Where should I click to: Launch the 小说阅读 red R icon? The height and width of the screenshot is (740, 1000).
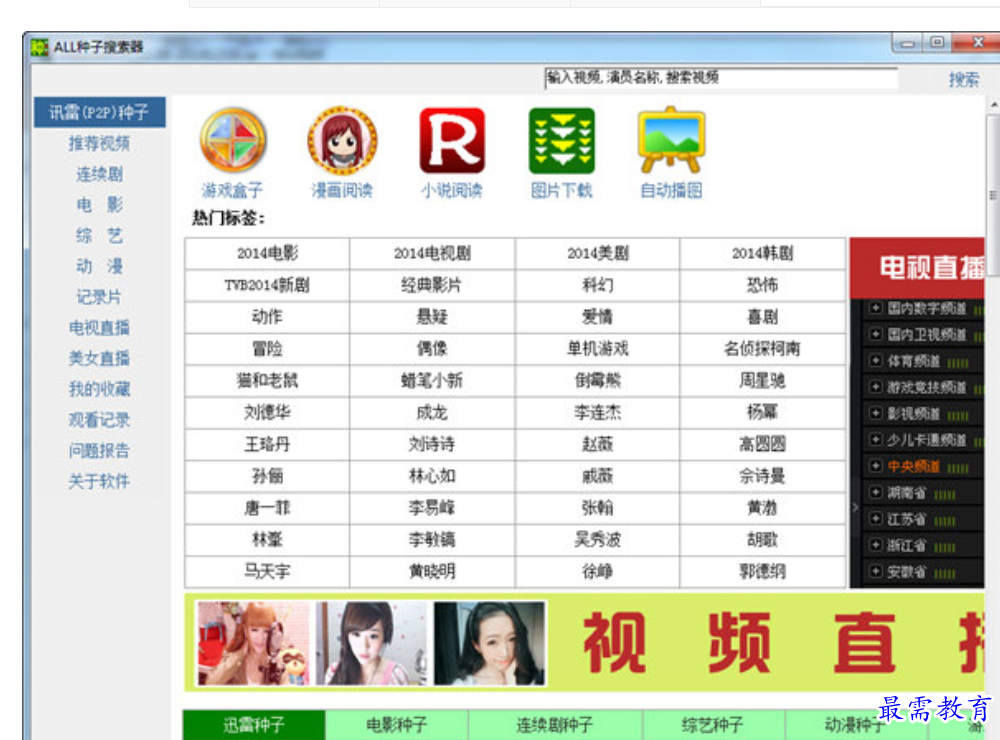(x=452, y=140)
